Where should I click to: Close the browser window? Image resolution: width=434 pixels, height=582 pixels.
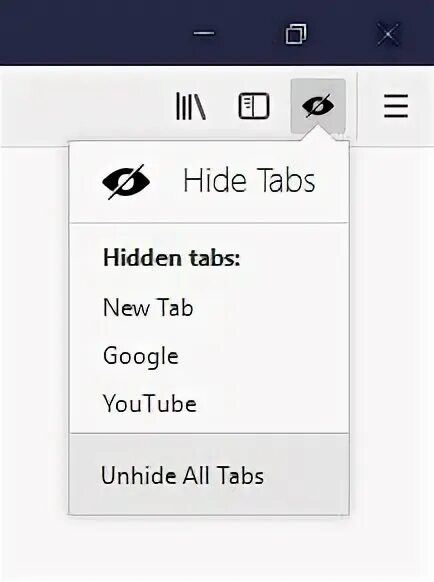[x=388, y=34]
